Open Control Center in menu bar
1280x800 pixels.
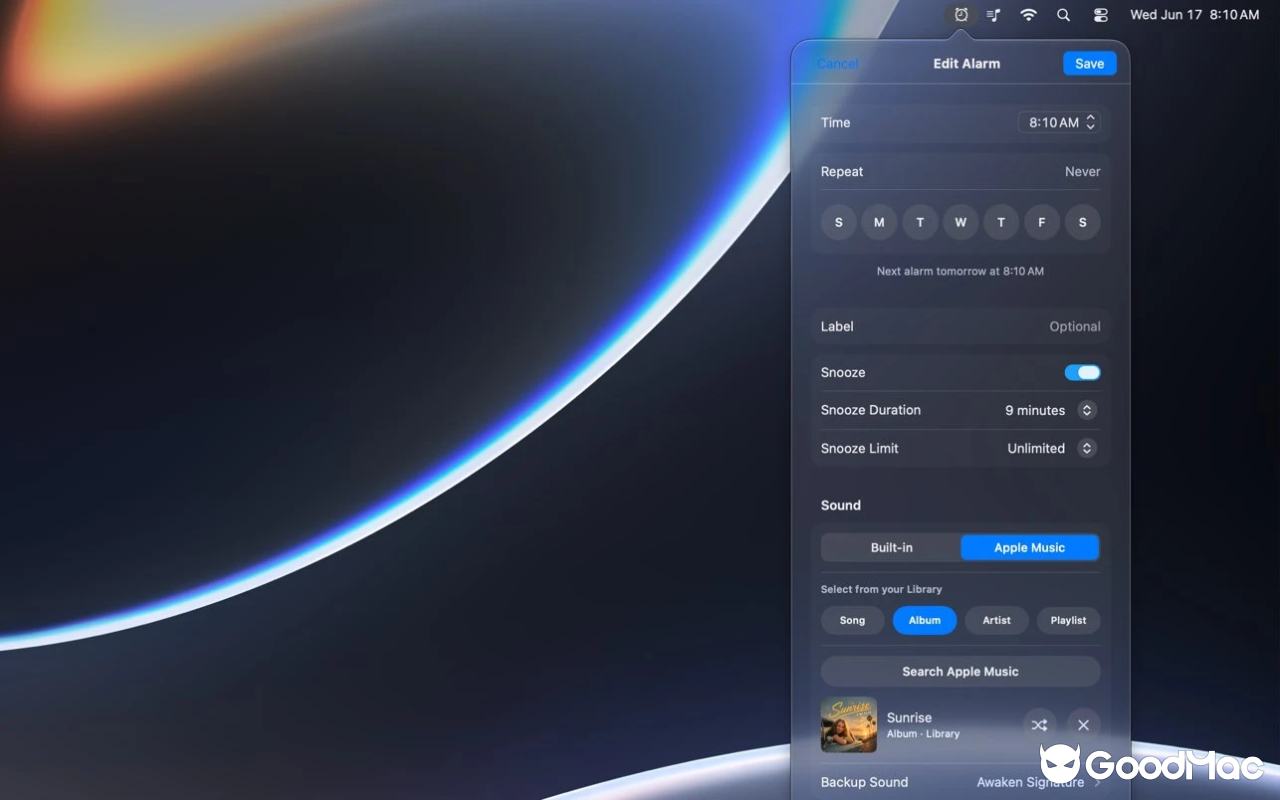point(1100,15)
